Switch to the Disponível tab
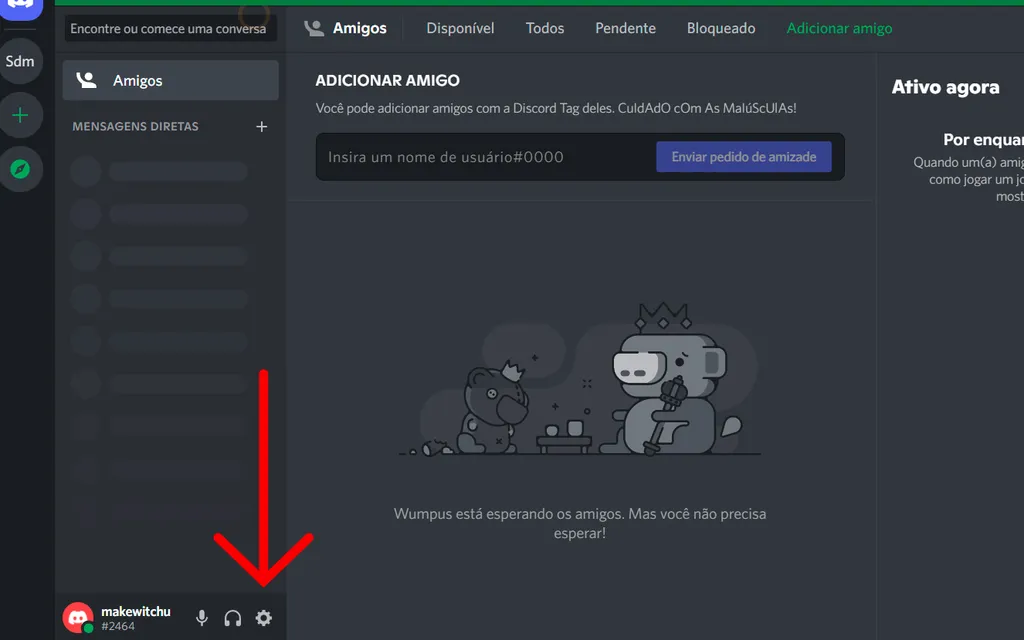The width and height of the screenshot is (1024, 640). point(460,28)
